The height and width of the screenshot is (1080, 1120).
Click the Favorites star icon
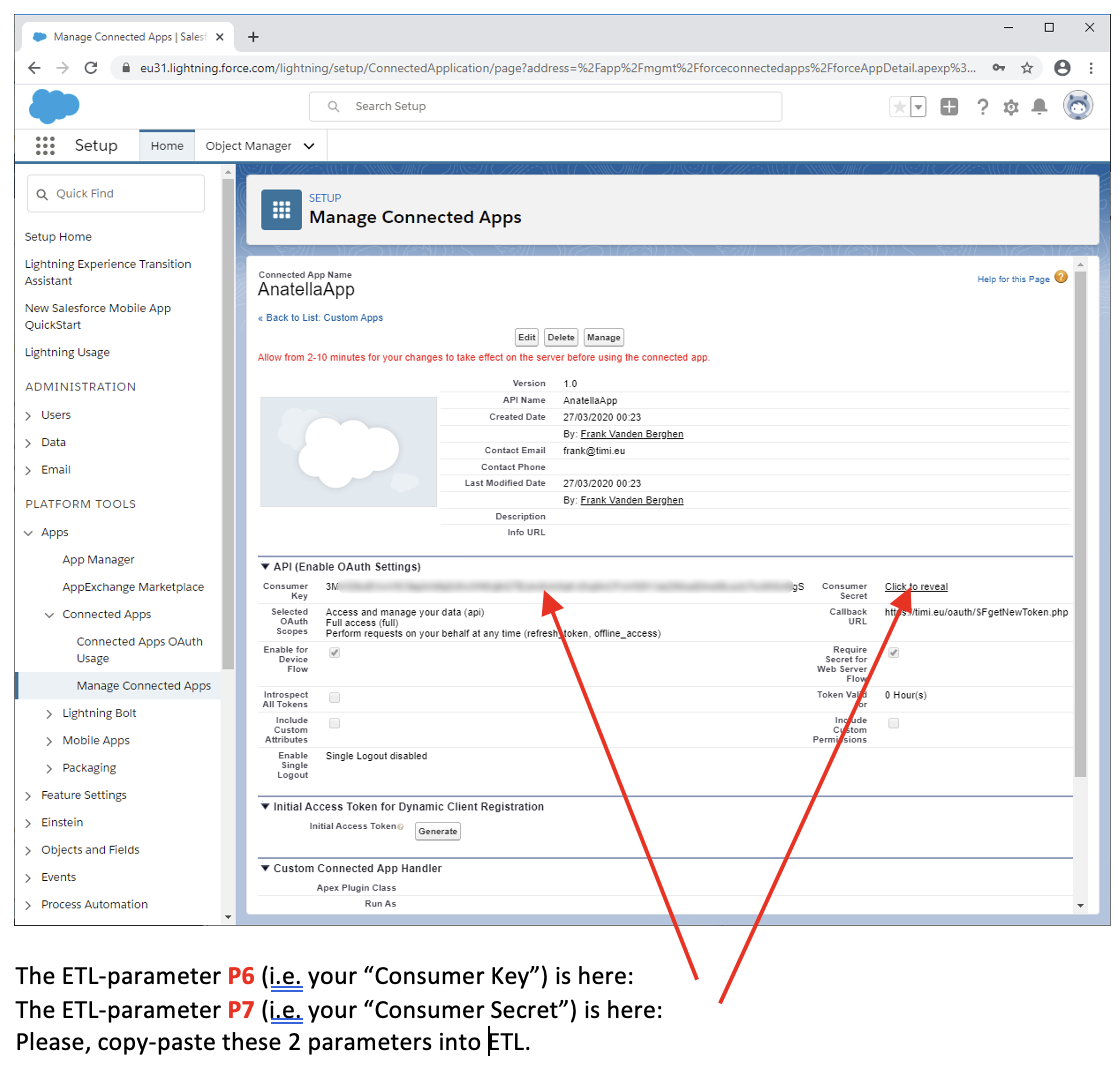(x=900, y=107)
